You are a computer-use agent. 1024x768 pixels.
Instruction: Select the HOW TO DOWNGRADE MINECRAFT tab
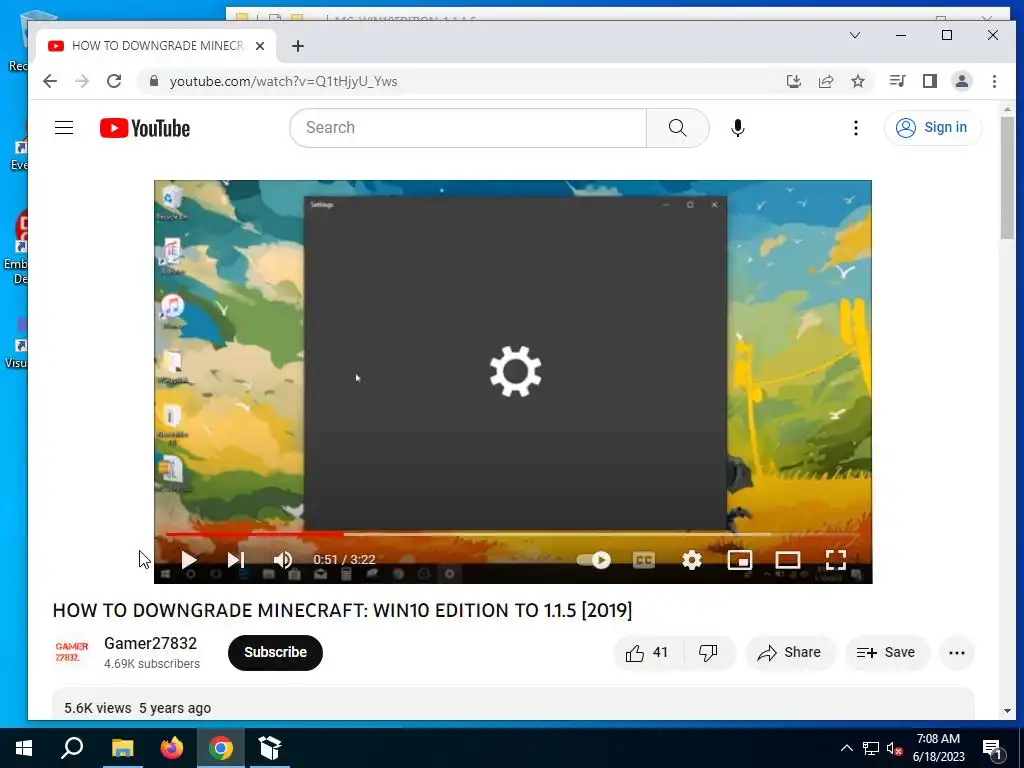155,46
